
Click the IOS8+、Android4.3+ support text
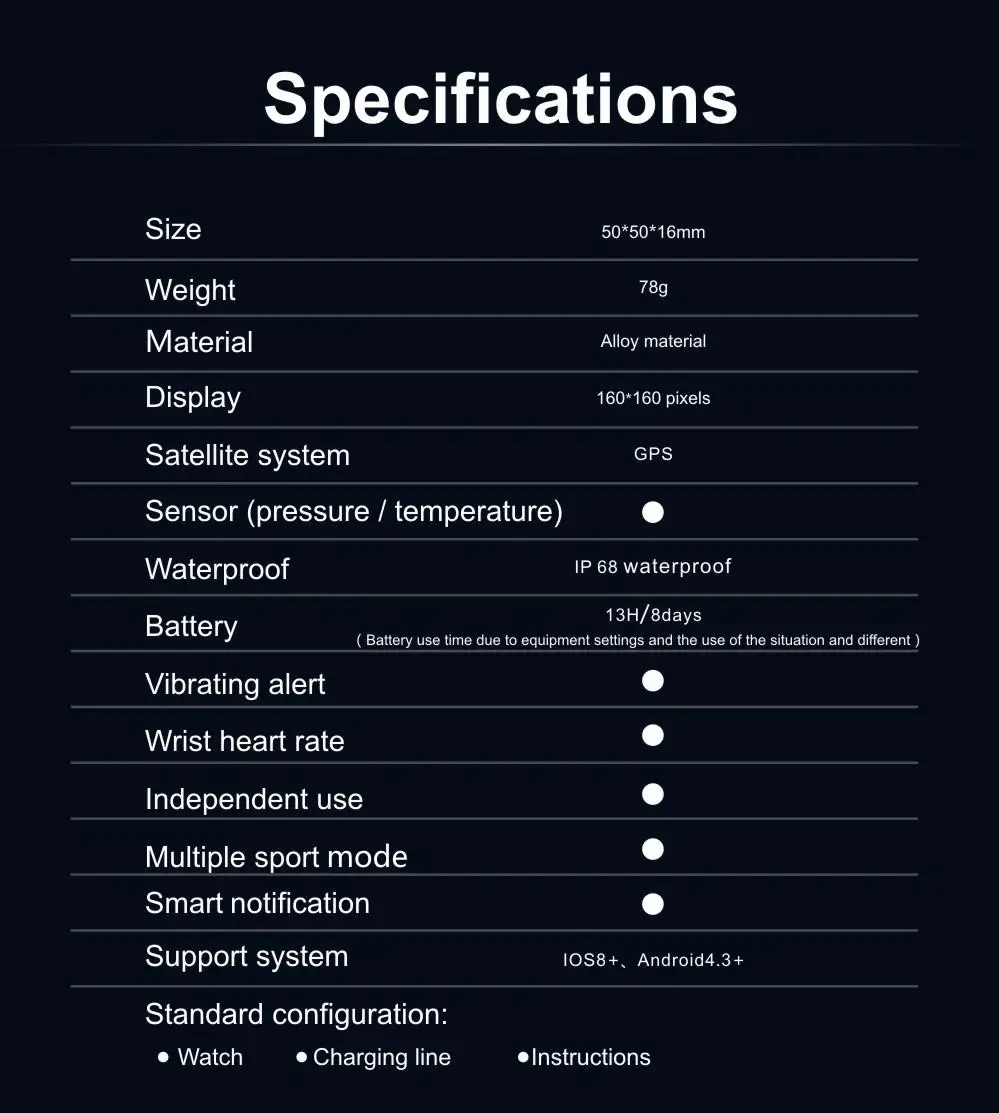653,960
